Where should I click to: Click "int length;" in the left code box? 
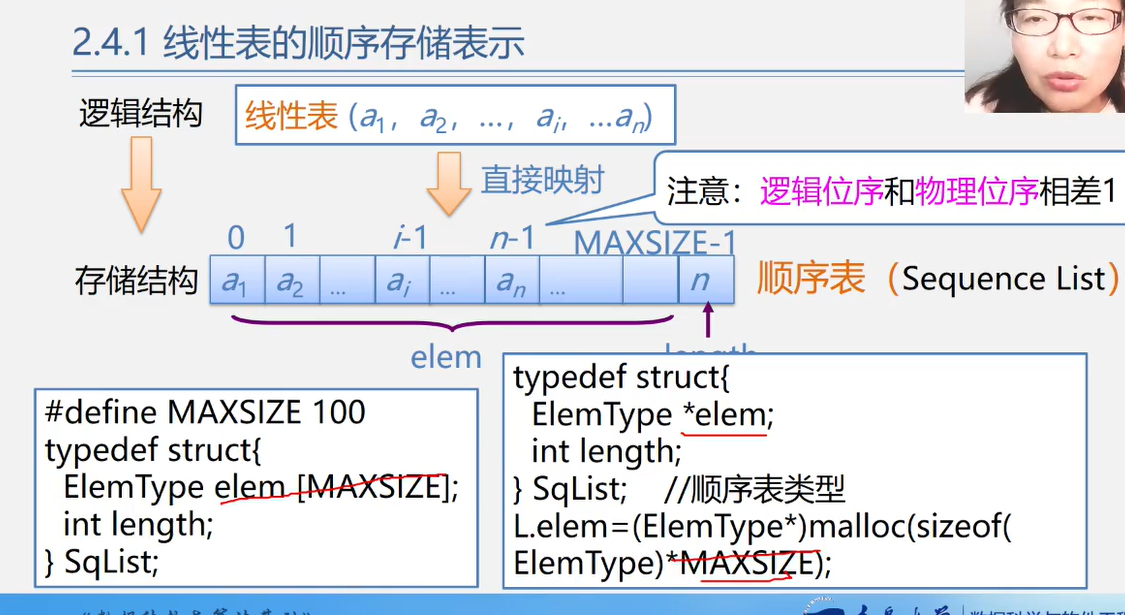[139, 525]
